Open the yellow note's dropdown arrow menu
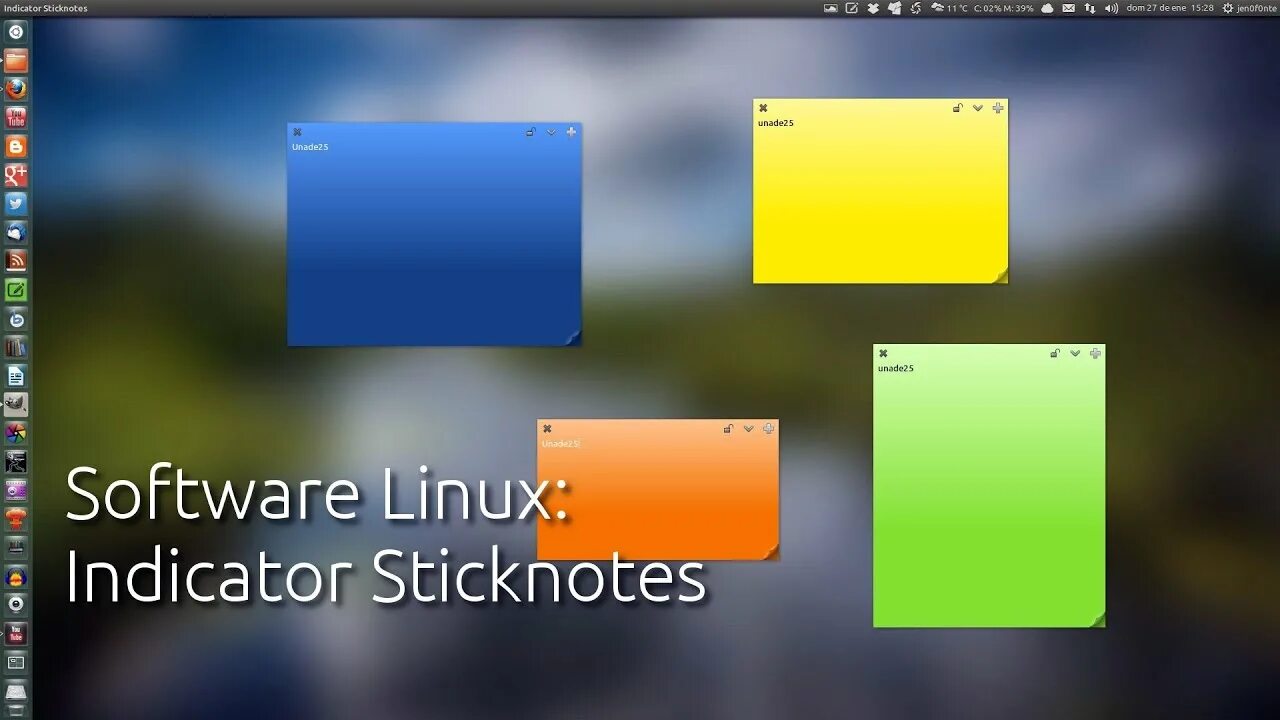1280x720 pixels. tap(978, 108)
